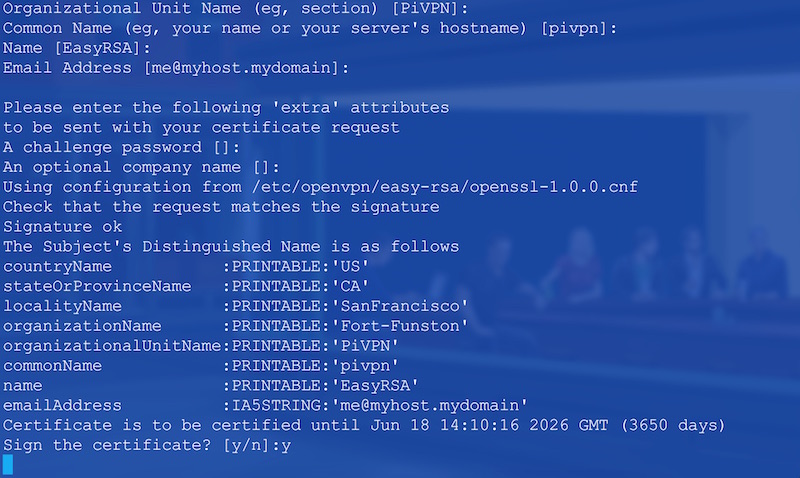Click the 'Name [EasyRSA]:' prompt
Viewport: 800px width, 478px height.
pyautogui.click(x=77, y=47)
